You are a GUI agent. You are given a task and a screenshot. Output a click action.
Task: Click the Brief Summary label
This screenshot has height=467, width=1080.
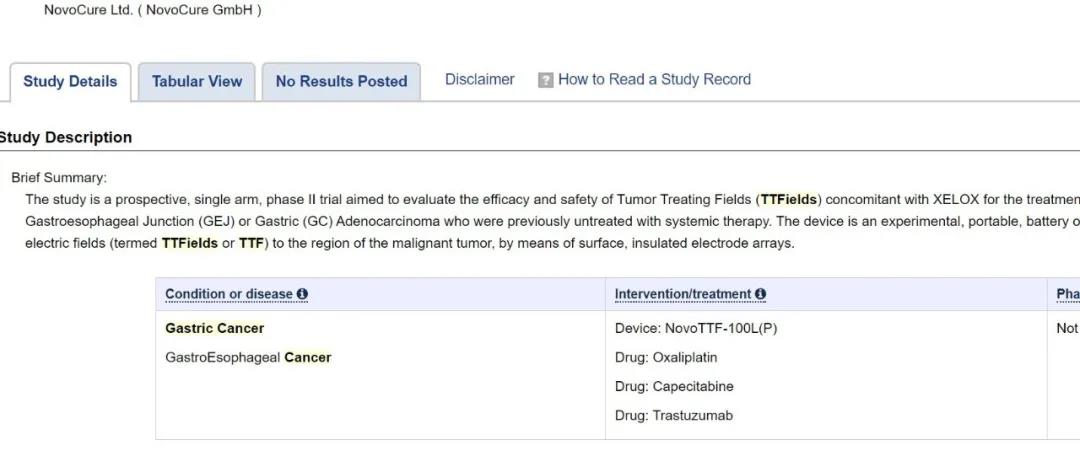pos(59,178)
